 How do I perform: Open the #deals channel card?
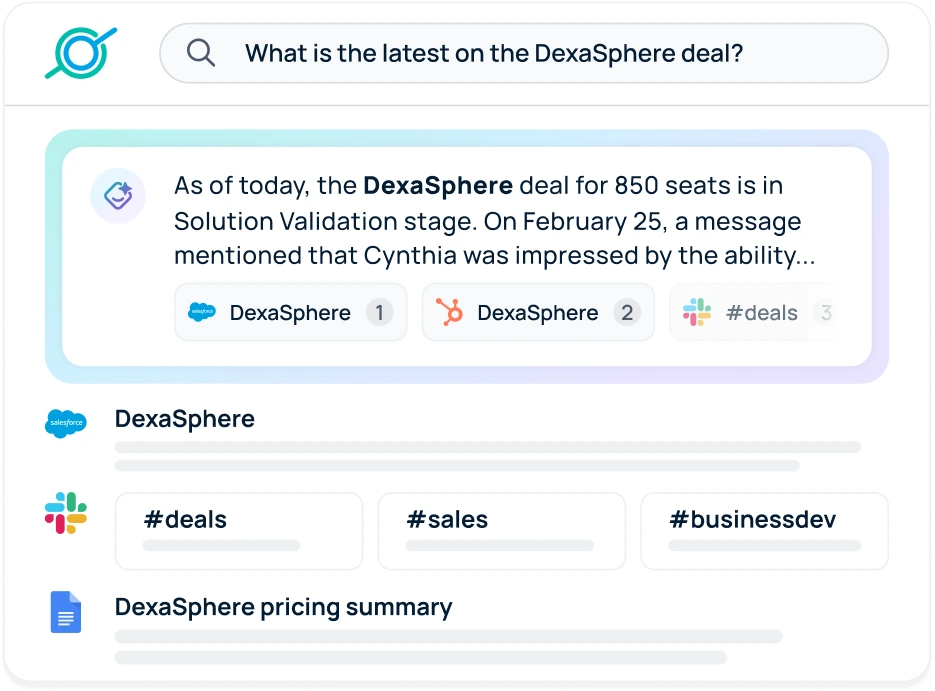(x=238, y=530)
